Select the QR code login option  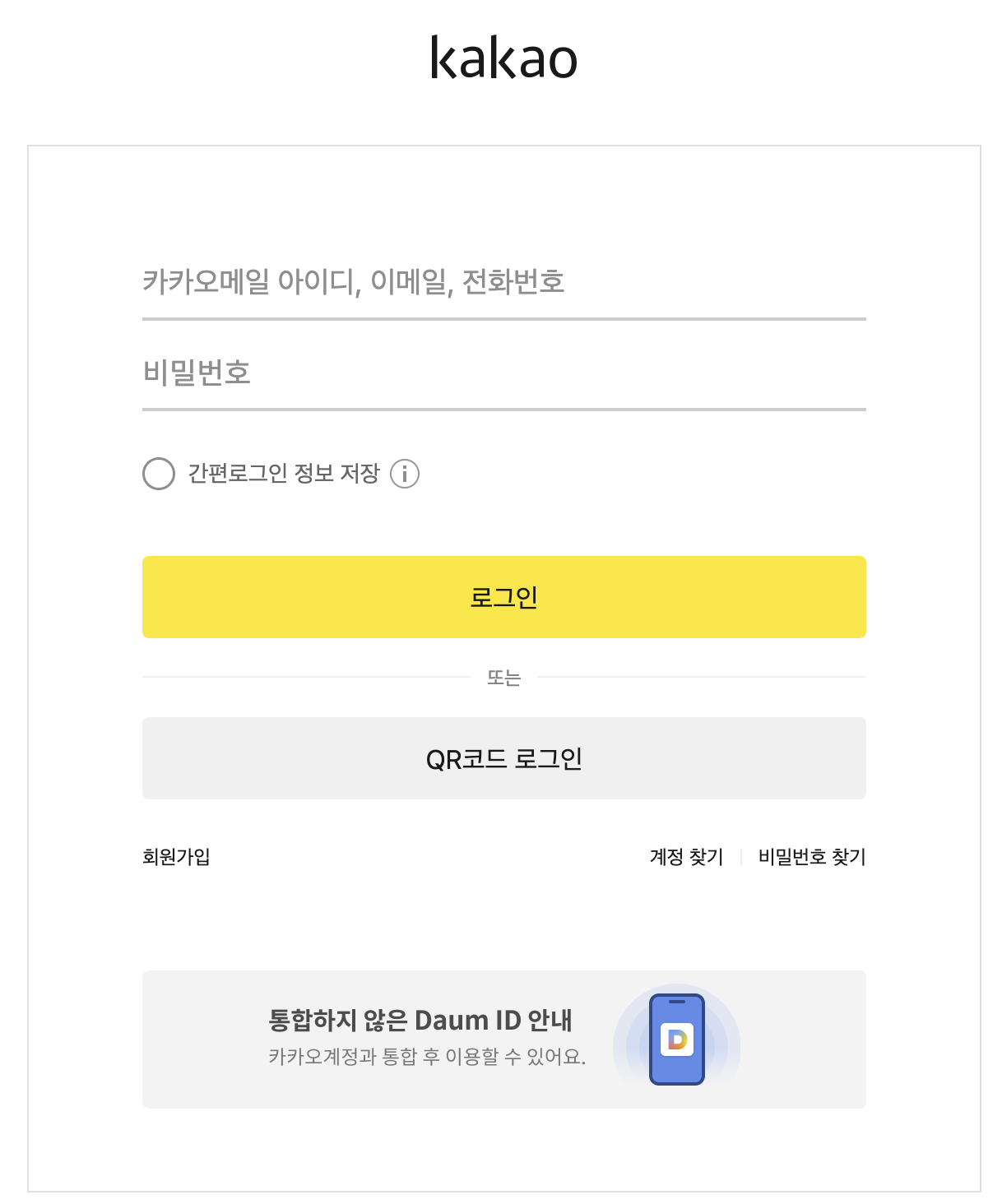pyautogui.click(x=504, y=757)
